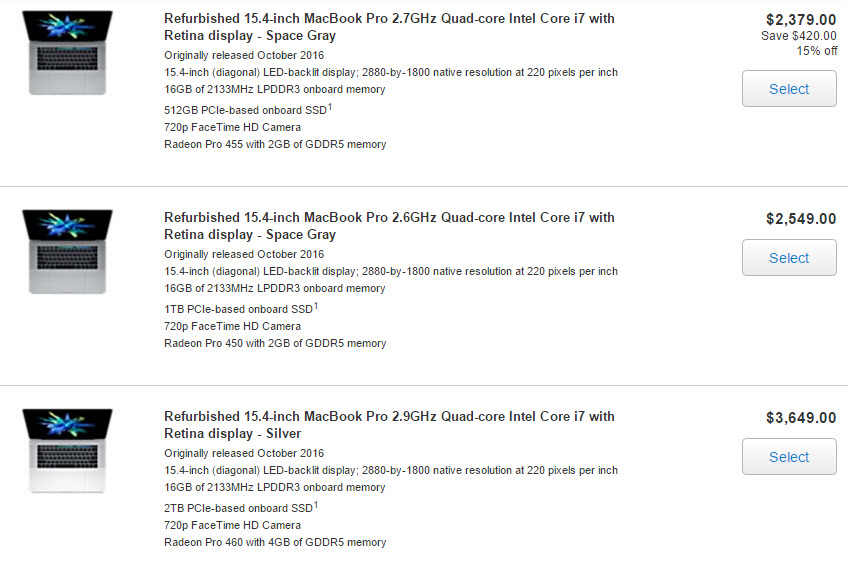This screenshot has height=568, width=848.
Task: Click the 15% off label
Action: pyautogui.click(x=817, y=51)
